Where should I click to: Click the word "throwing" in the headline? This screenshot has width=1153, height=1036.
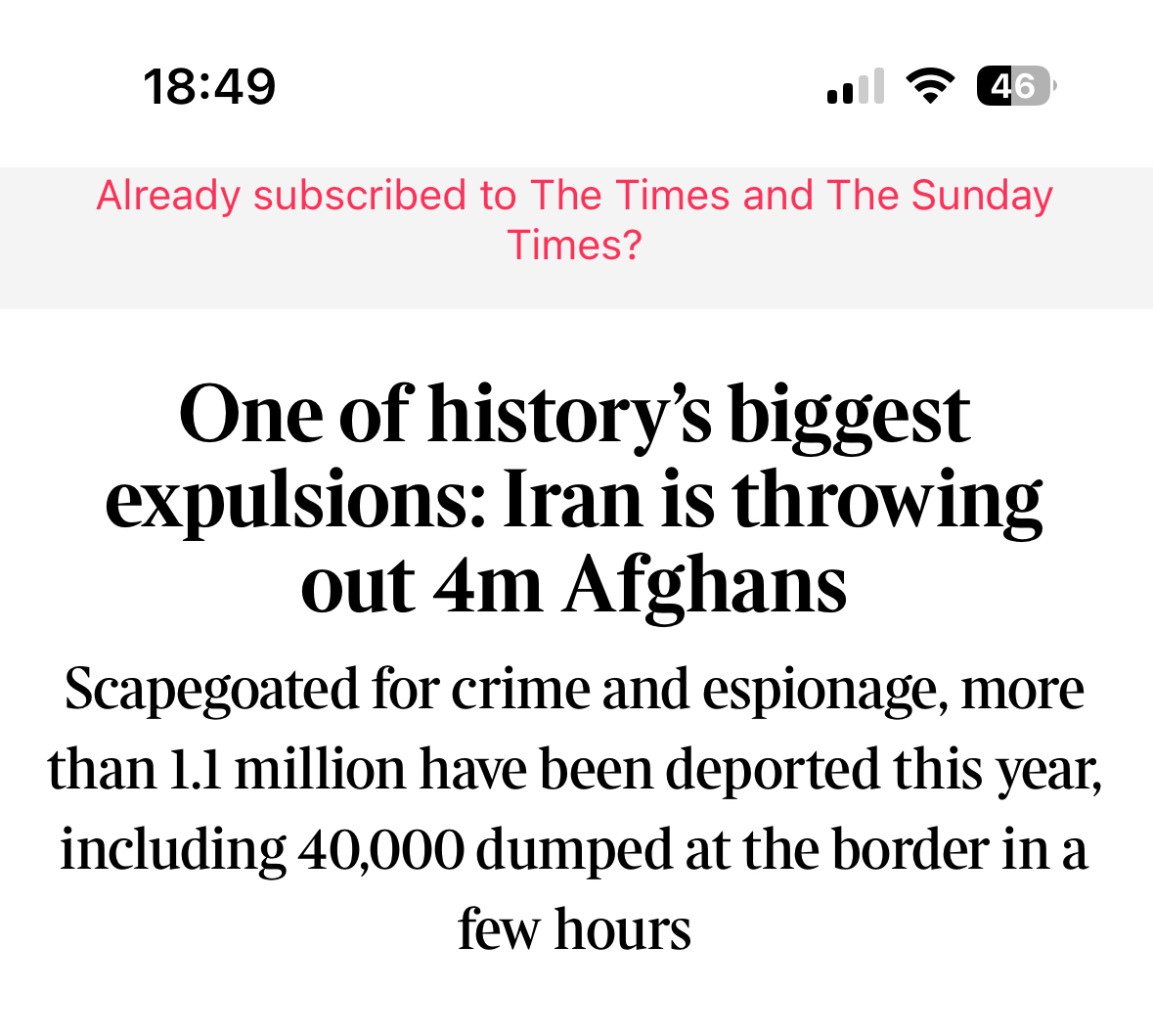point(887,501)
